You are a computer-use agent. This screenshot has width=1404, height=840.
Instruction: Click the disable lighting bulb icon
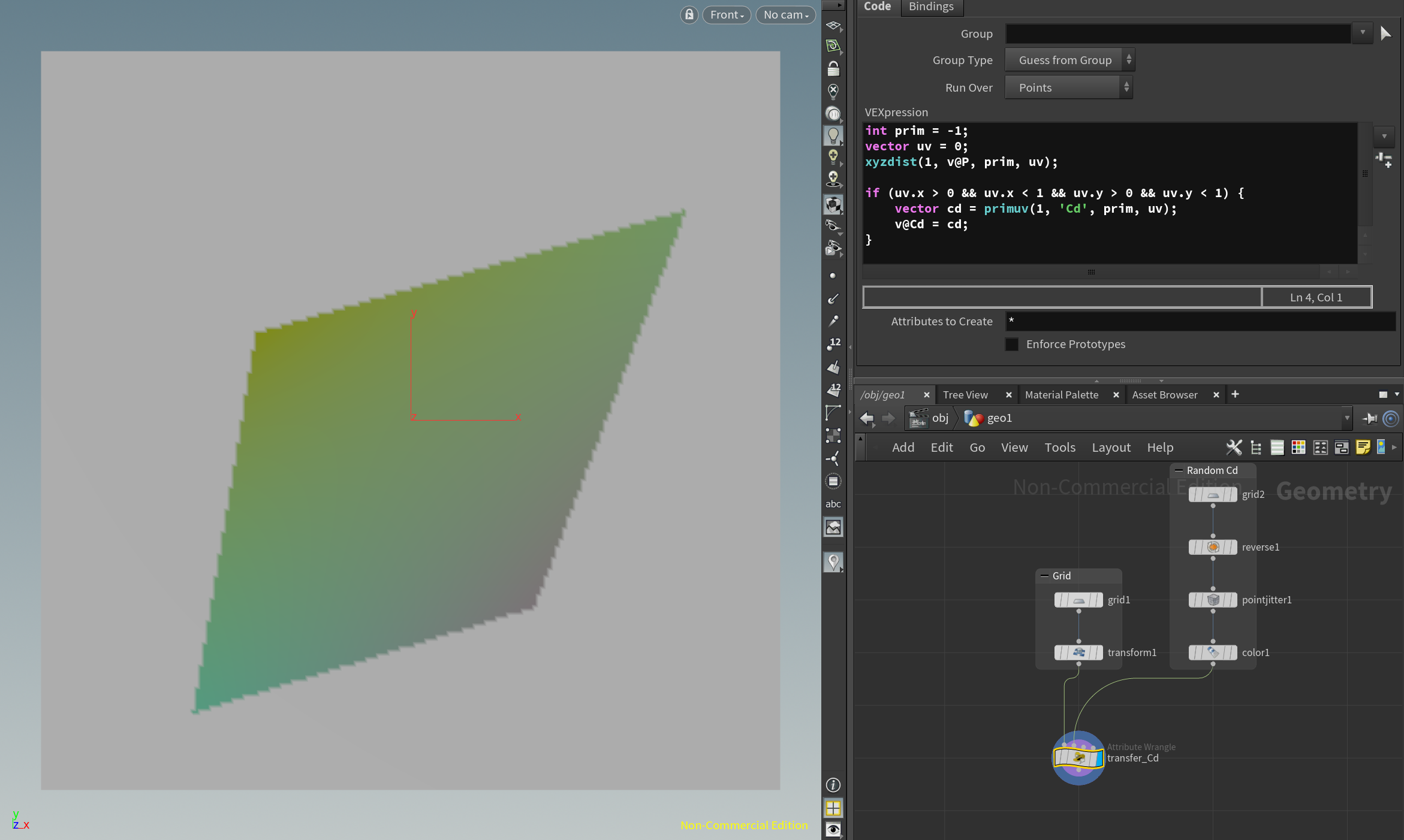coord(833,91)
